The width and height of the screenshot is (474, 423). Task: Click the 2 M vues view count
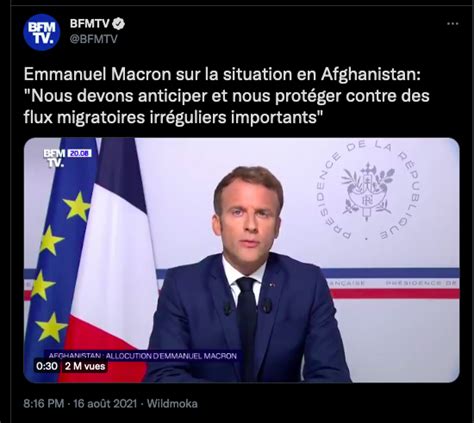click(x=85, y=366)
